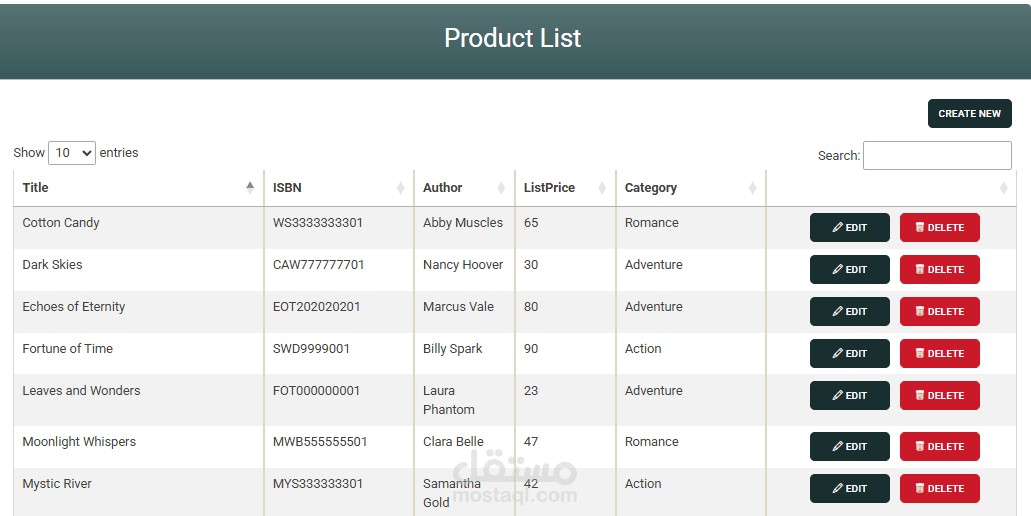Click the sort arrows on Author column
1031x516 pixels.
[501, 188]
